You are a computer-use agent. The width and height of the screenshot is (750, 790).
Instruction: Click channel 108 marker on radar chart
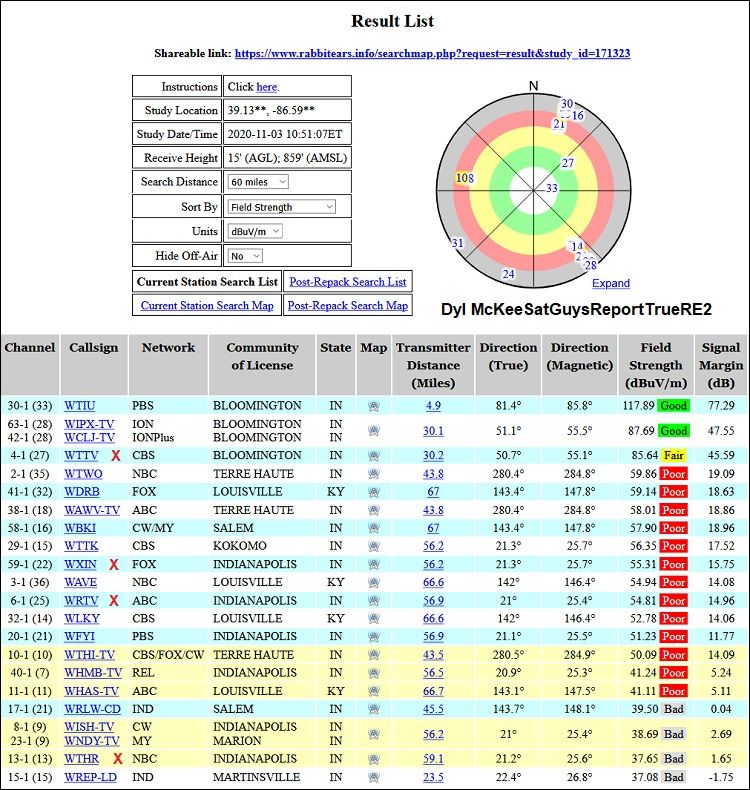pos(464,178)
